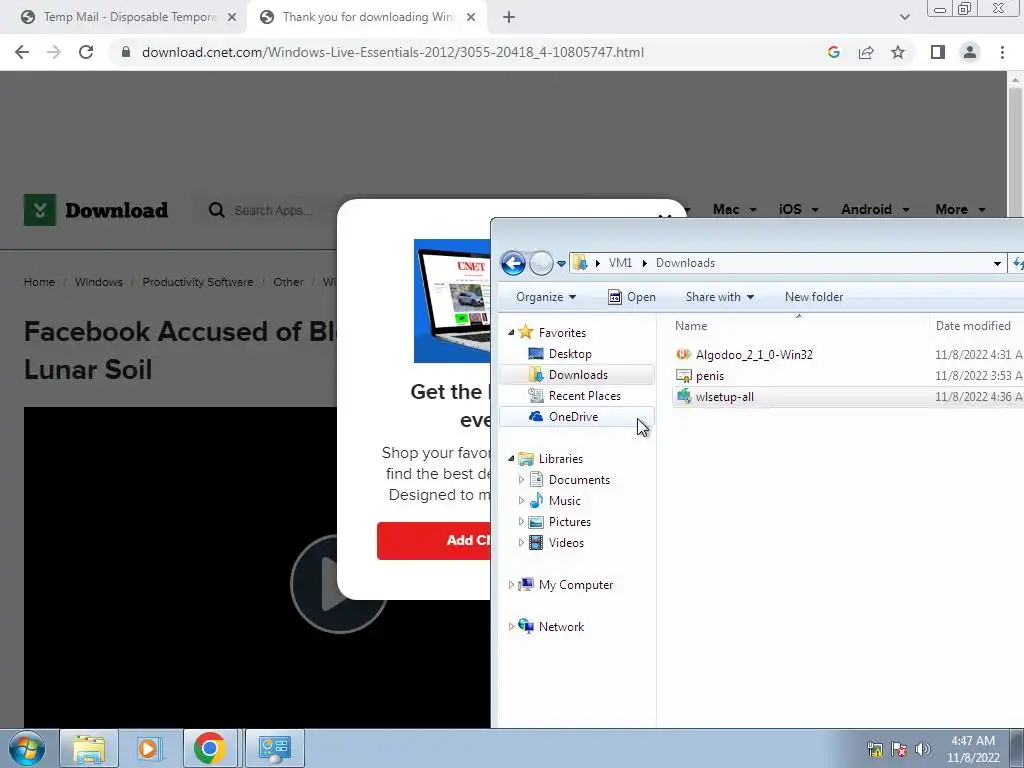This screenshot has height=768, width=1024.
Task: Click the Home breadcrumb link
Action: point(39,282)
